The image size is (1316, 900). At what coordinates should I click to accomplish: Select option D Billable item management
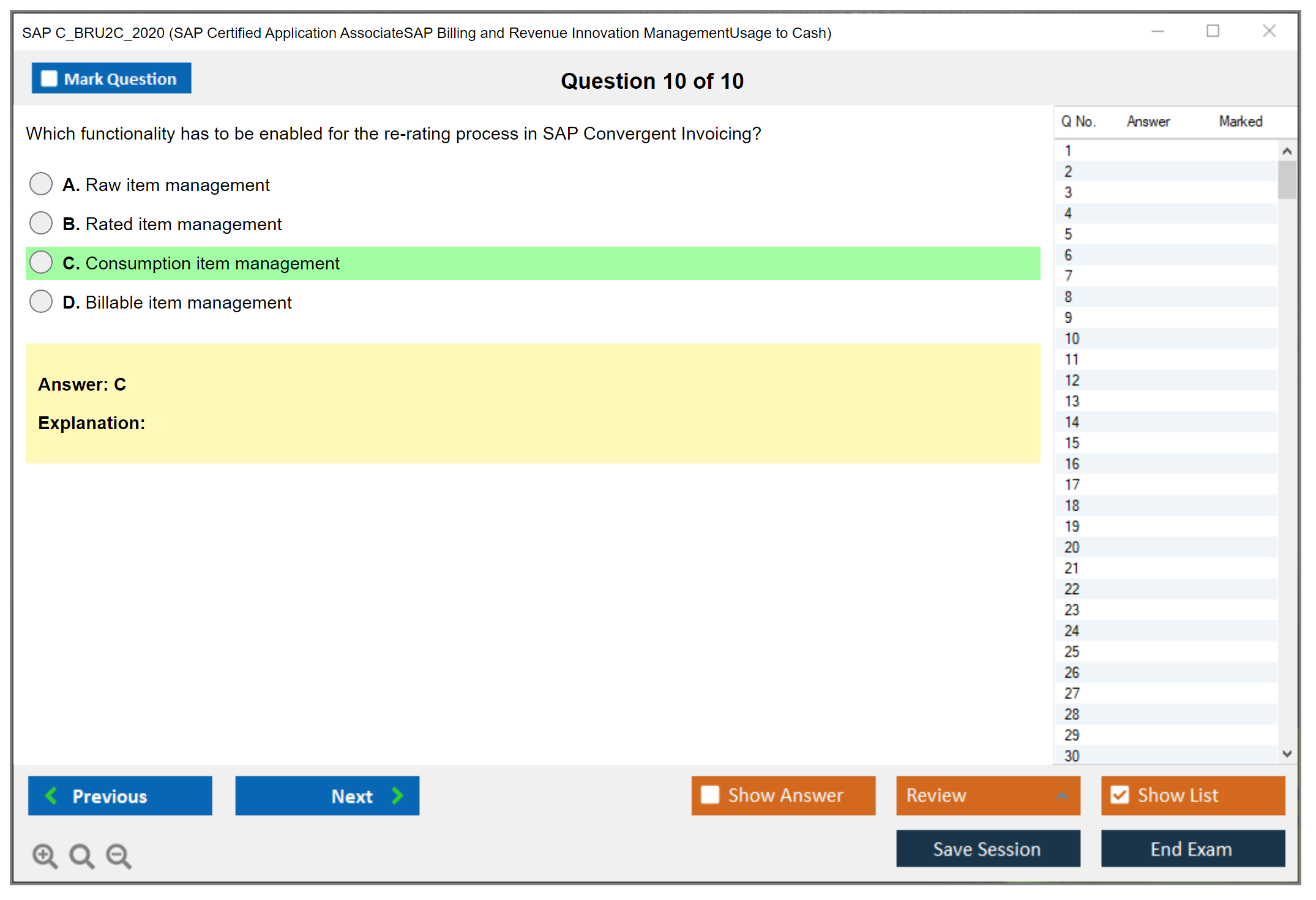click(x=41, y=301)
